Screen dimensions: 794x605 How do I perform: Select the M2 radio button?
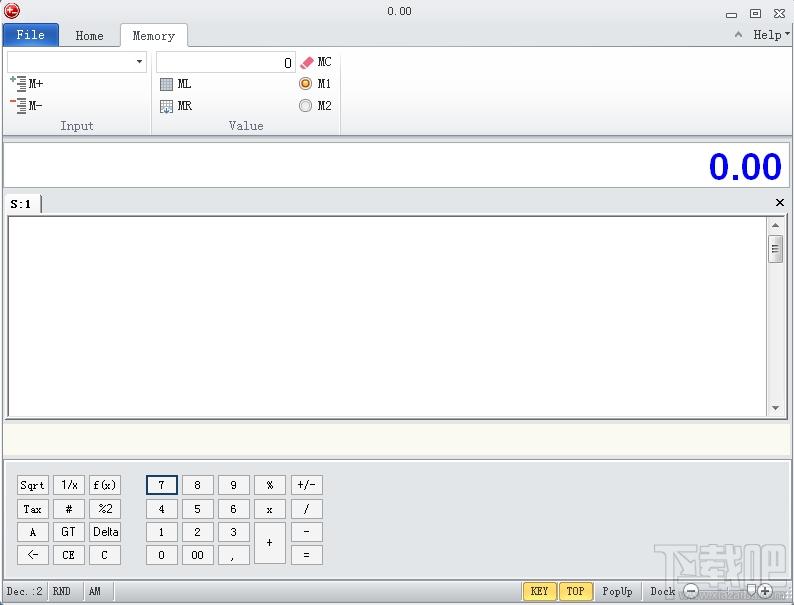tap(306, 106)
